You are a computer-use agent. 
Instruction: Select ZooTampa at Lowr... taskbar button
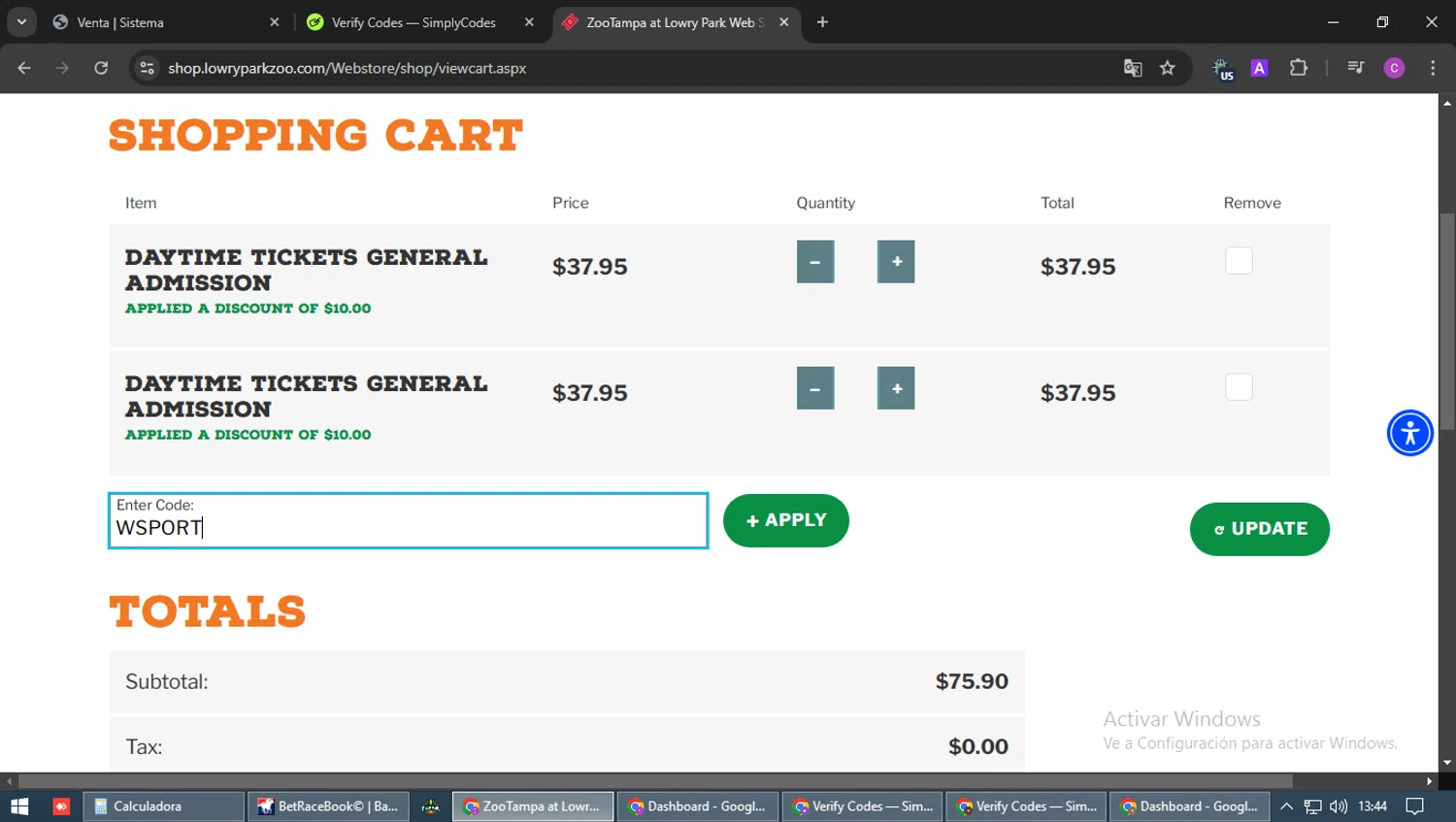click(533, 806)
